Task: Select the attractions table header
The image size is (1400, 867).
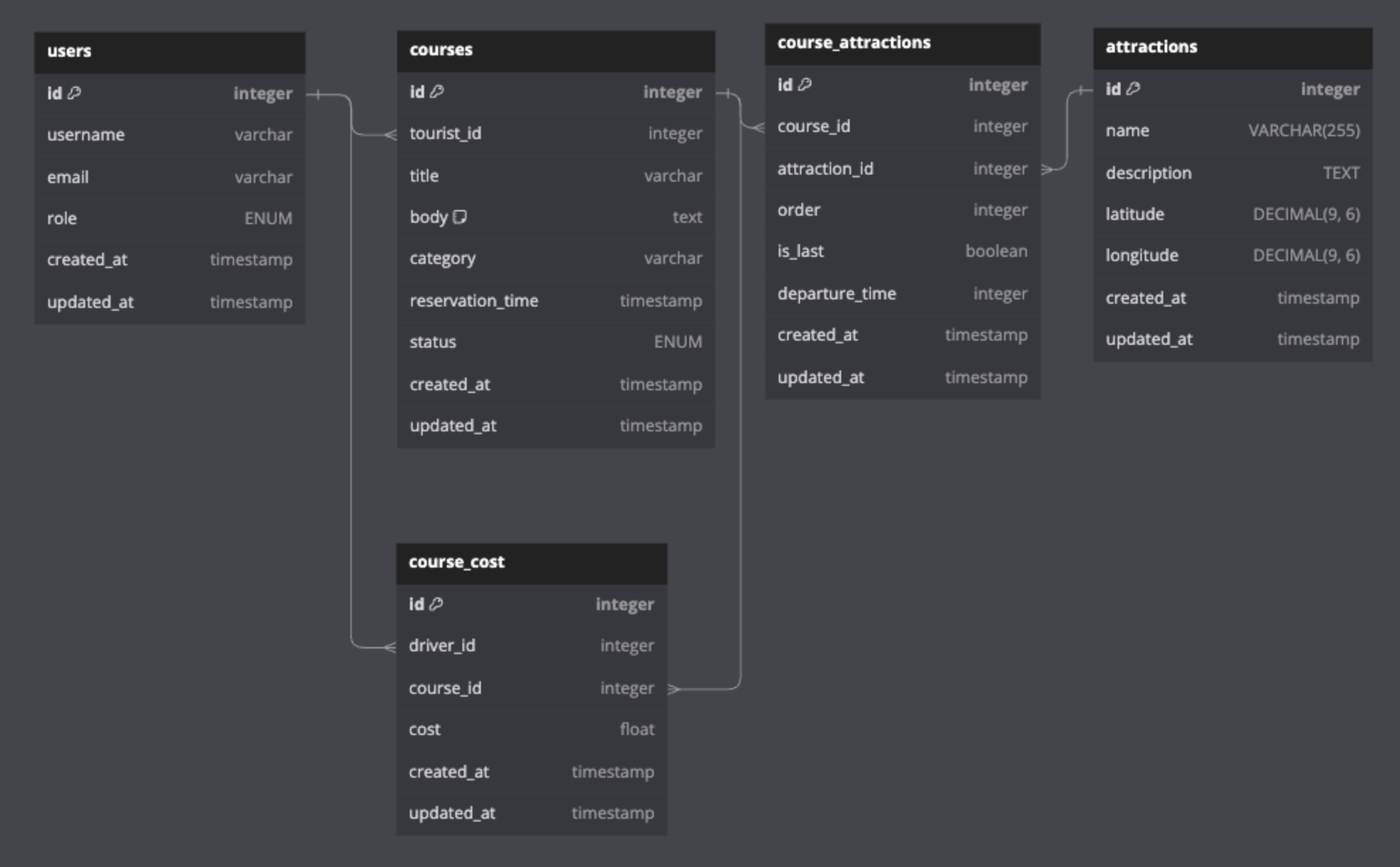Action: 1232,48
